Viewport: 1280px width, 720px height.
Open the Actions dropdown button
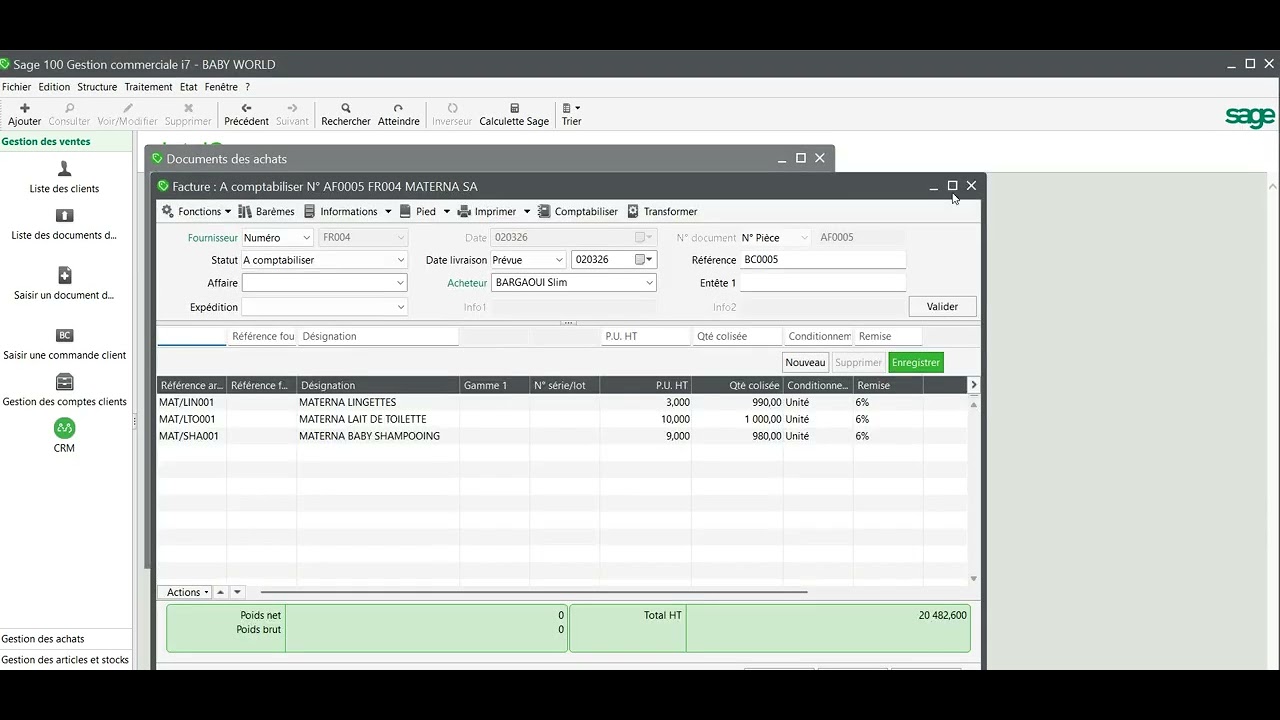click(187, 592)
